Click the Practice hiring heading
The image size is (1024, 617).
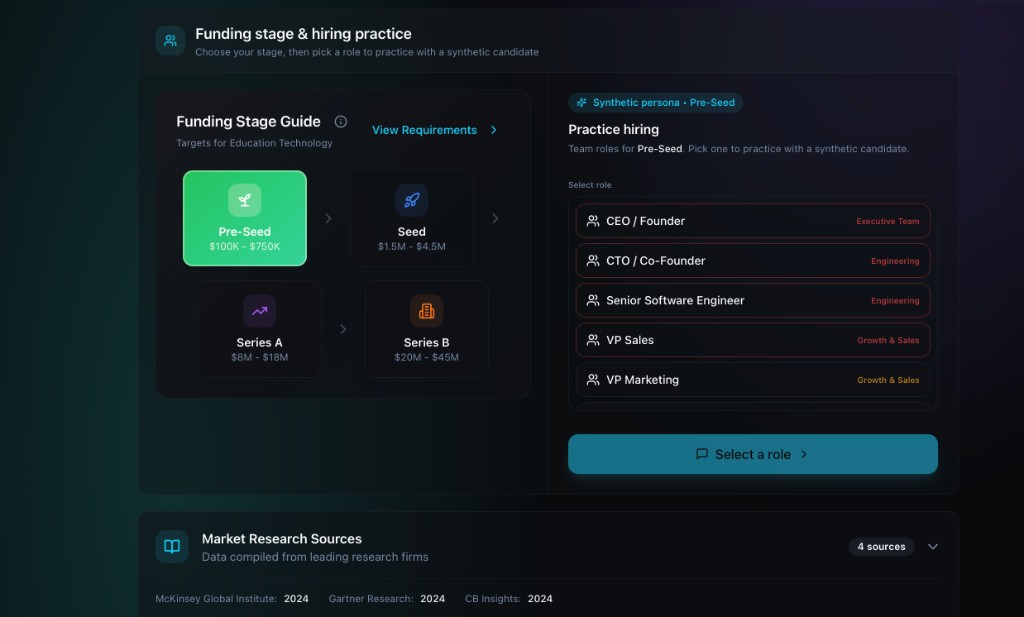[613, 129]
